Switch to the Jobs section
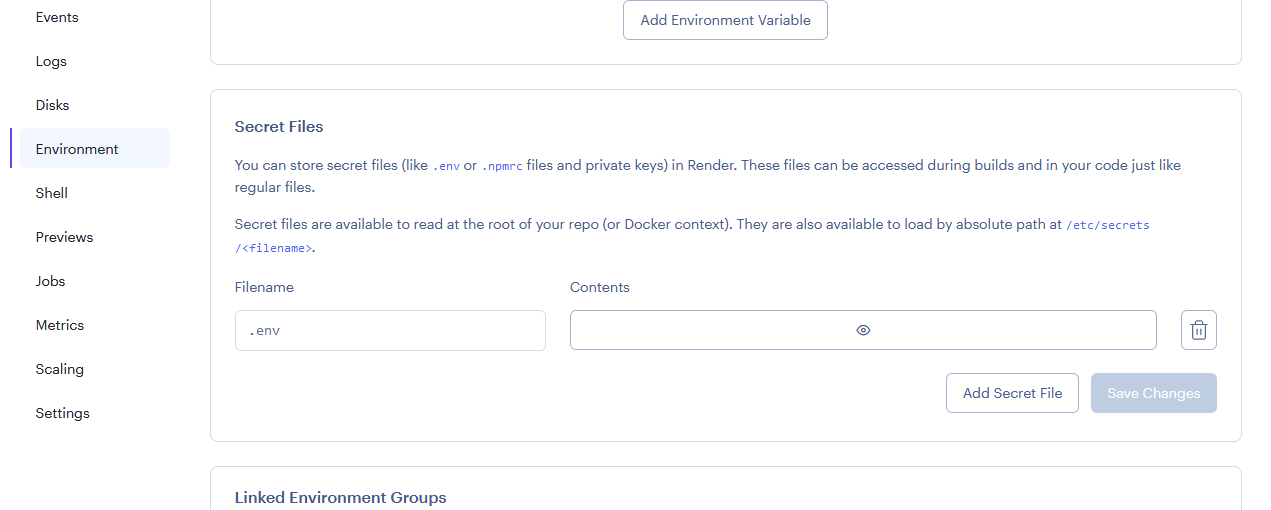1271x510 pixels. point(50,281)
